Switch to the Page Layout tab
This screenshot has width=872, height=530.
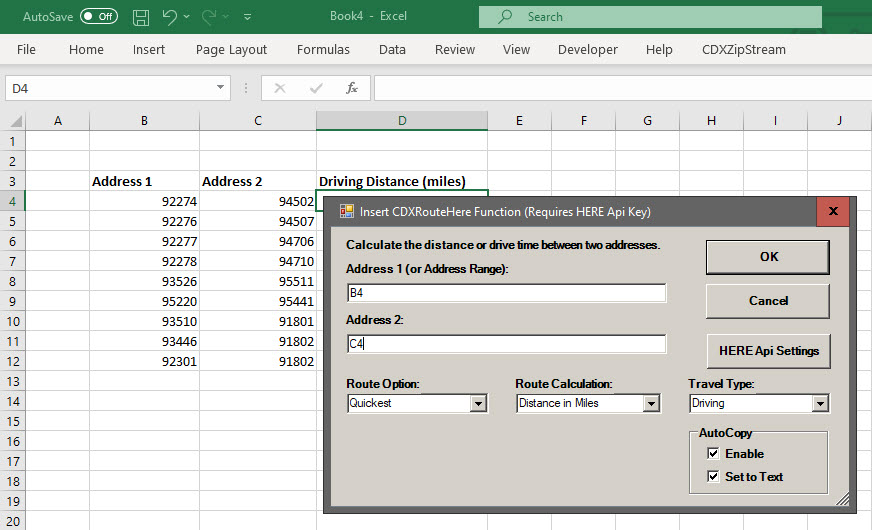231,49
